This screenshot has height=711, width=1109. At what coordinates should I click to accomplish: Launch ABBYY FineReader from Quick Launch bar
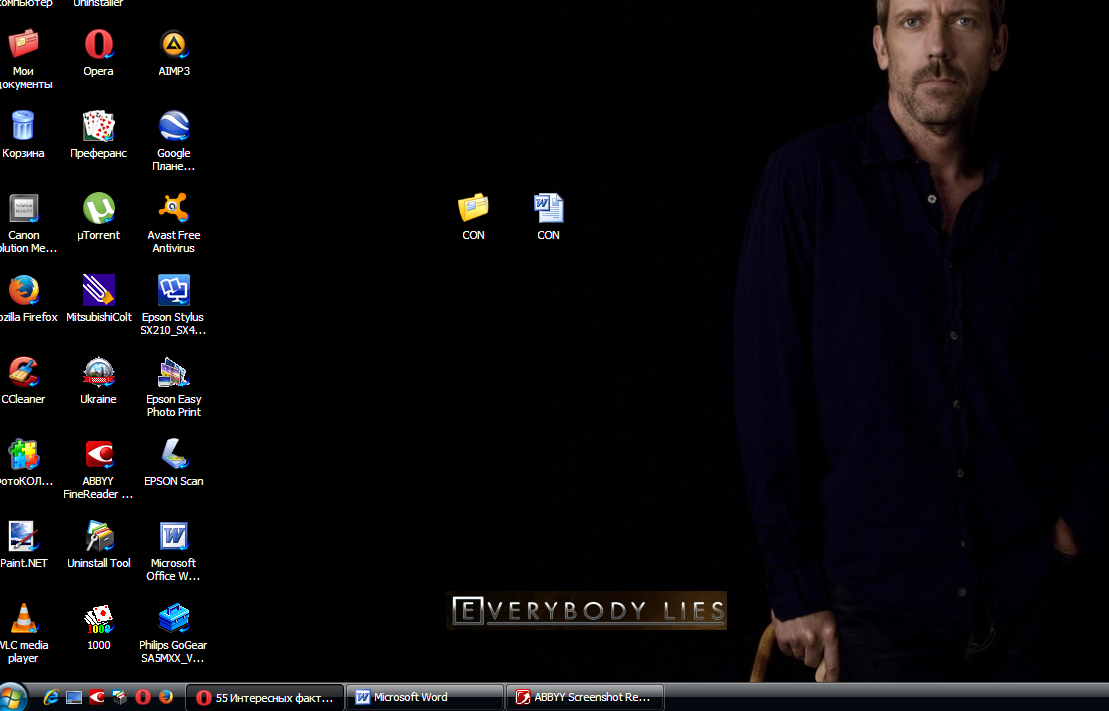pyautogui.click(x=97, y=698)
